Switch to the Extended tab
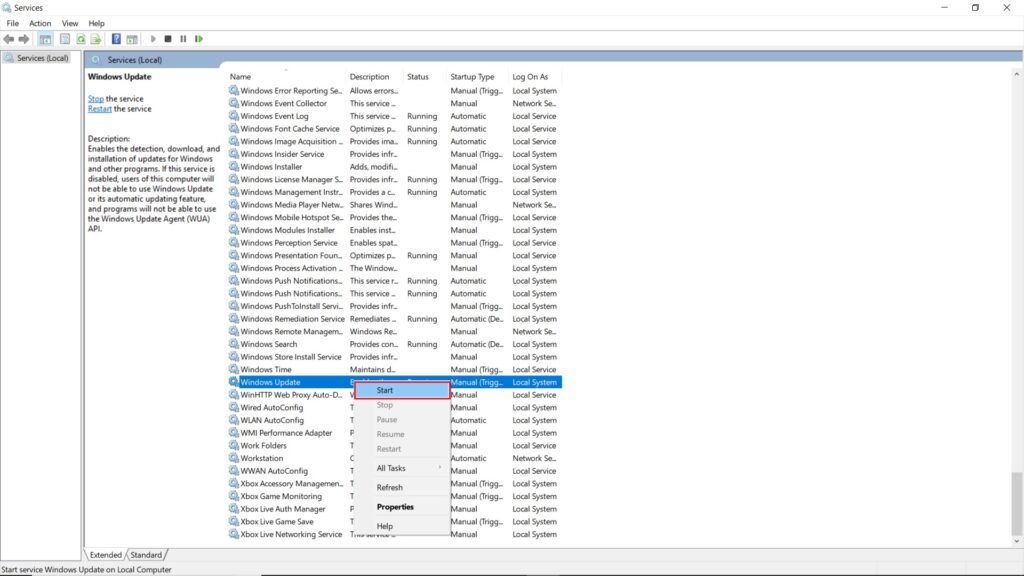The width and height of the screenshot is (1024, 576). (x=106, y=555)
